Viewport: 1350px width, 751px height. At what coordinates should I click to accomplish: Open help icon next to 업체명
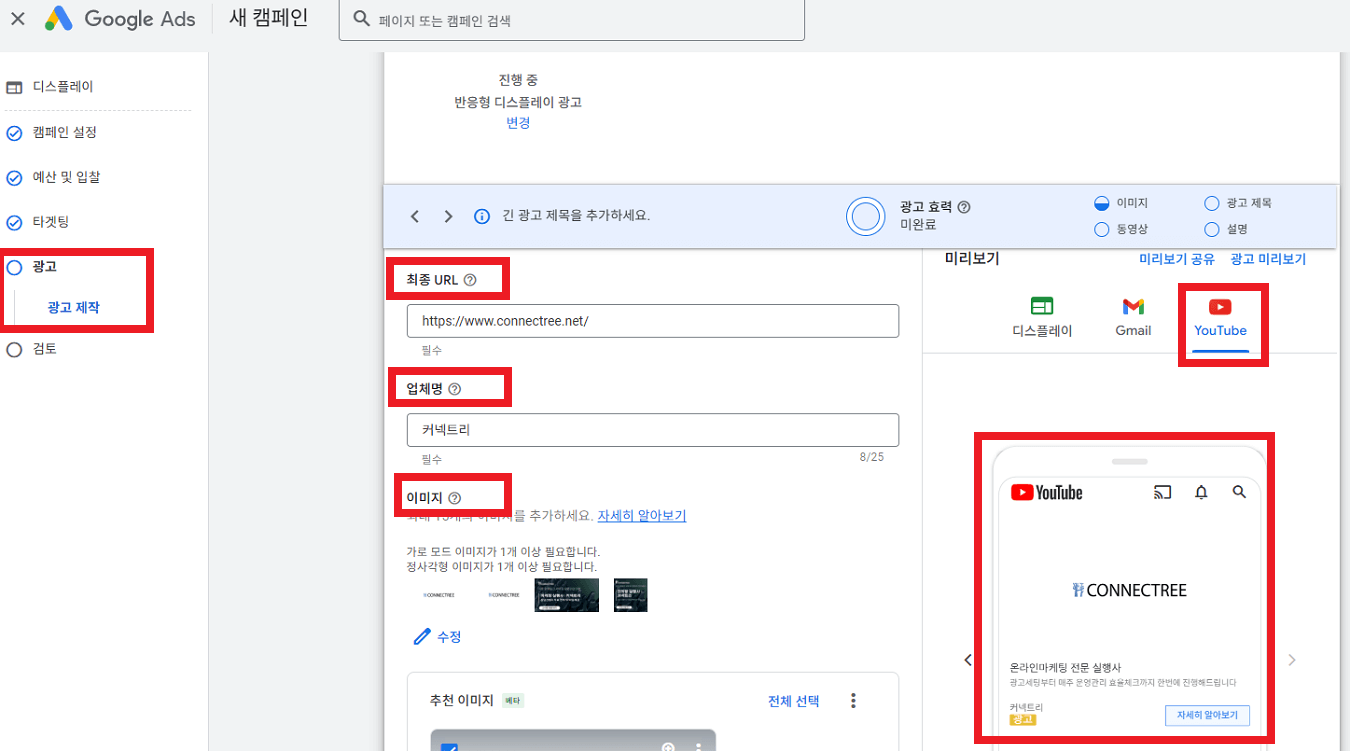pos(455,389)
